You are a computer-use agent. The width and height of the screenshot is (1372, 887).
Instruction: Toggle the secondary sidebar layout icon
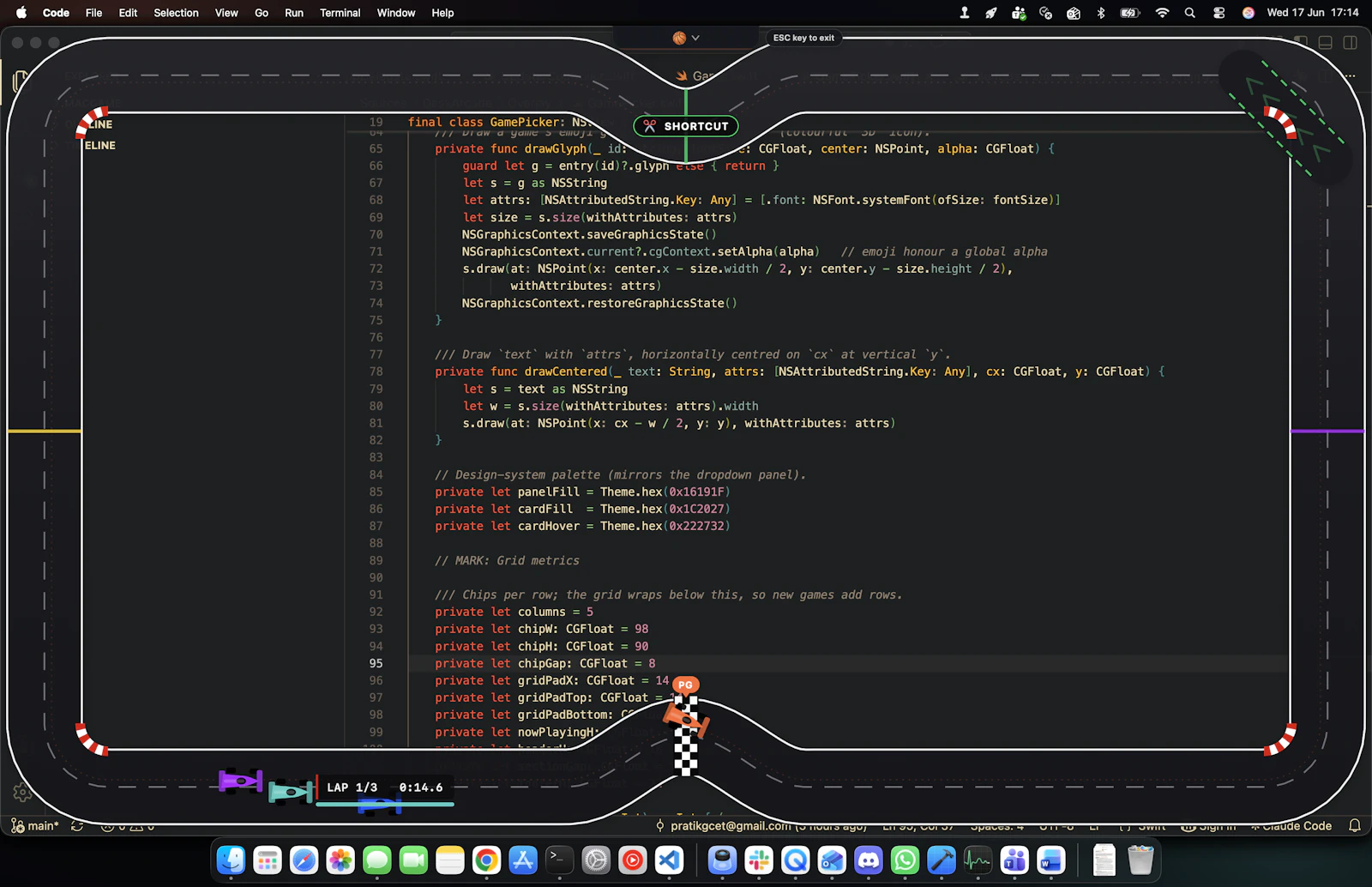[x=1350, y=42]
